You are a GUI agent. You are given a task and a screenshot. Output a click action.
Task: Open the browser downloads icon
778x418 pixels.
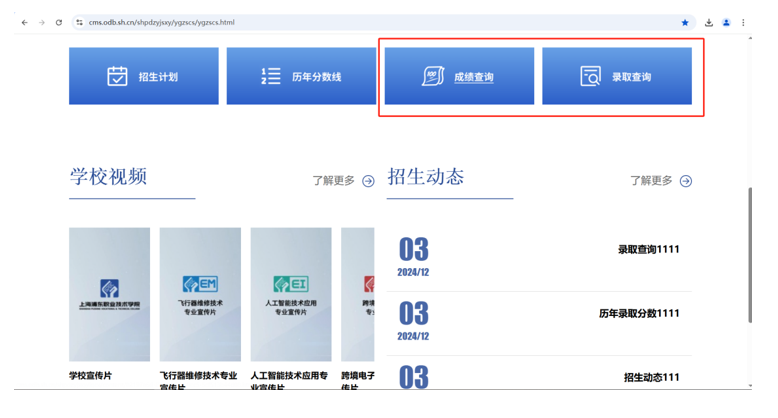709,22
